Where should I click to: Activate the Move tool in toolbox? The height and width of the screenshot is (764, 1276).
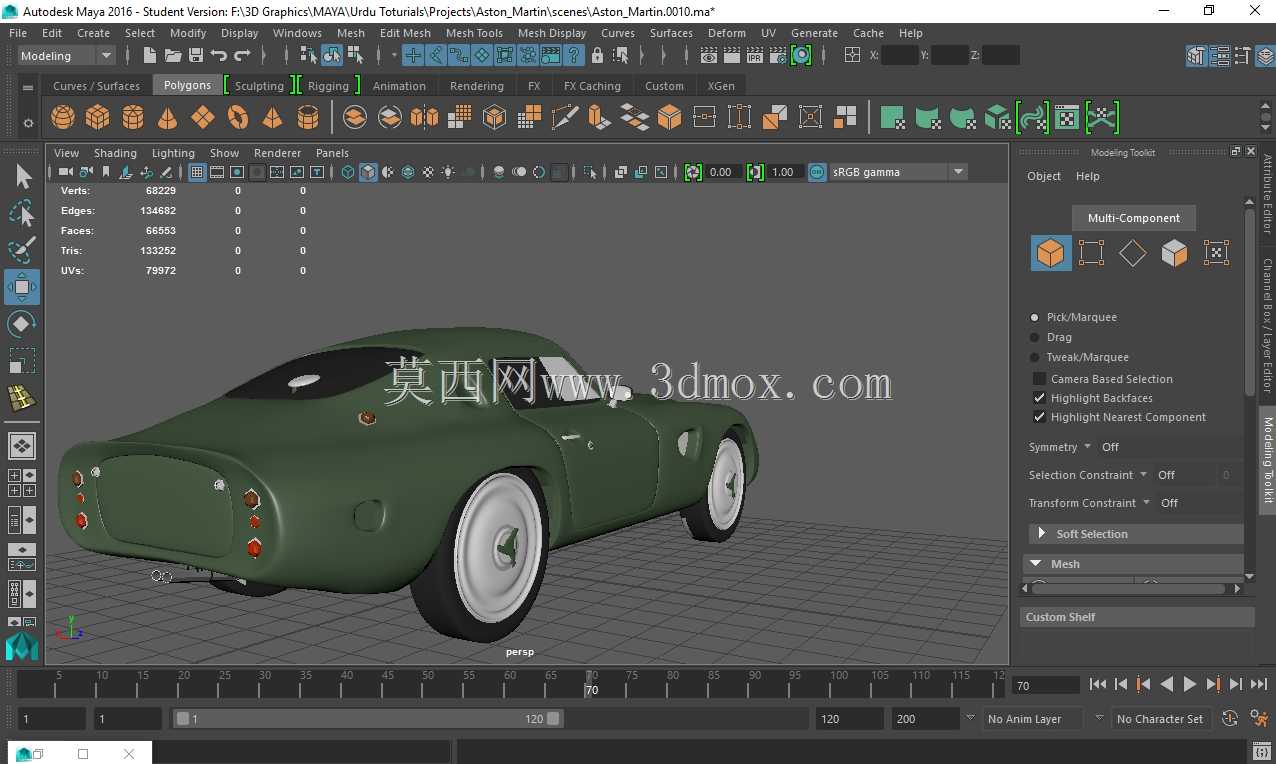pyautogui.click(x=22, y=287)
